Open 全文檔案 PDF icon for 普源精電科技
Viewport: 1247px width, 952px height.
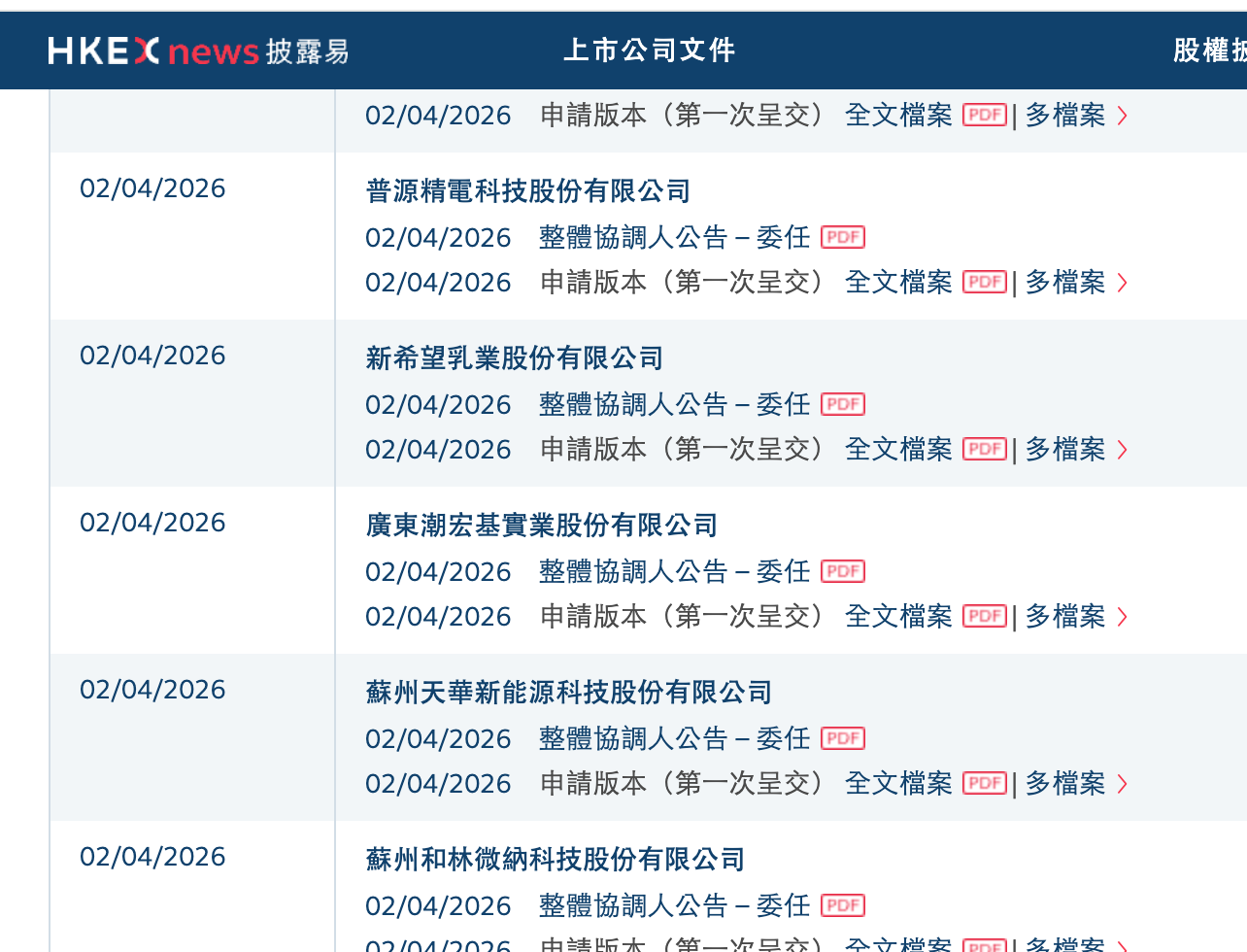[x=984, y=282]
